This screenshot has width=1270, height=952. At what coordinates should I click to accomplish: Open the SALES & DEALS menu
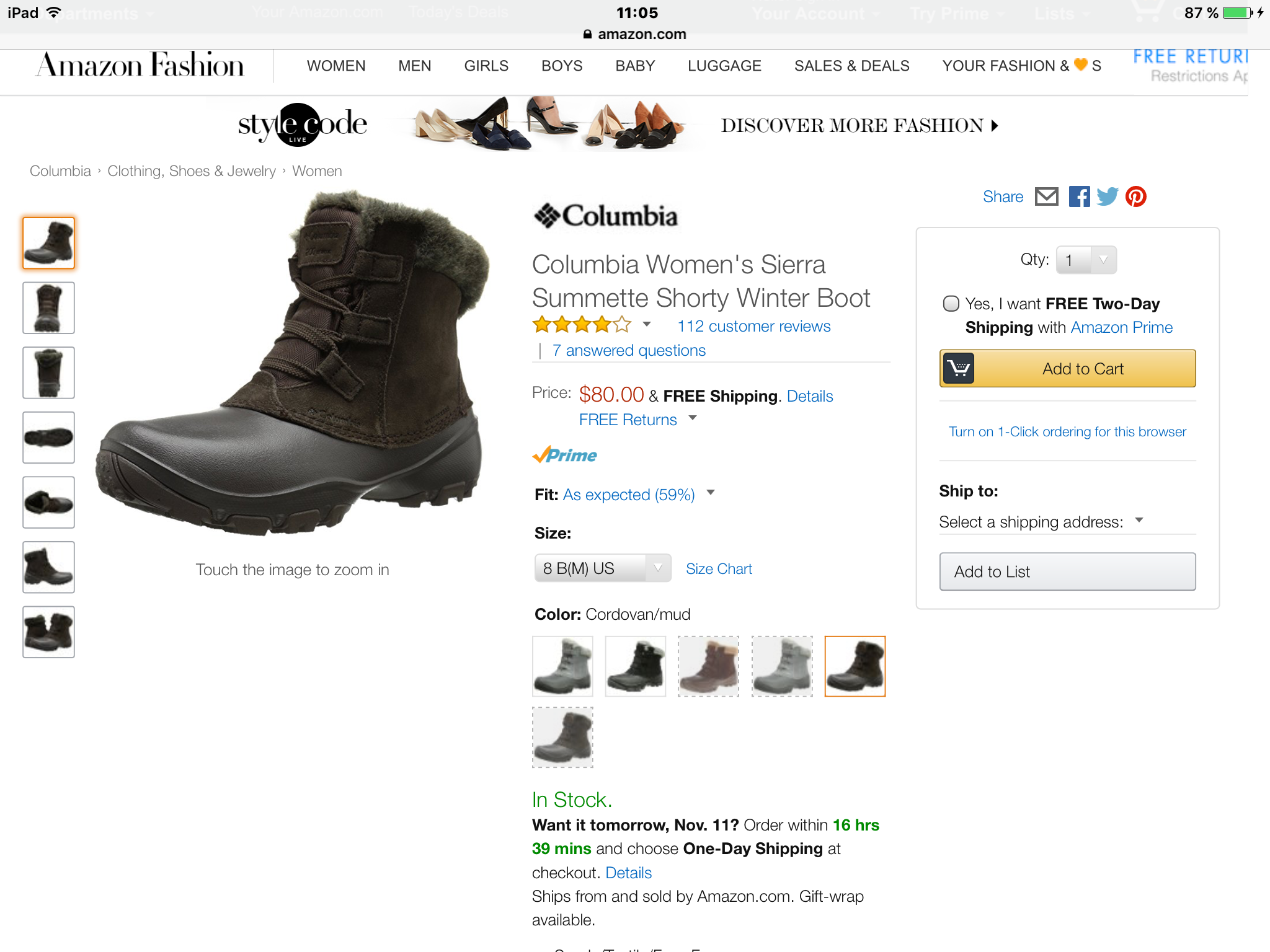[852, 66]
